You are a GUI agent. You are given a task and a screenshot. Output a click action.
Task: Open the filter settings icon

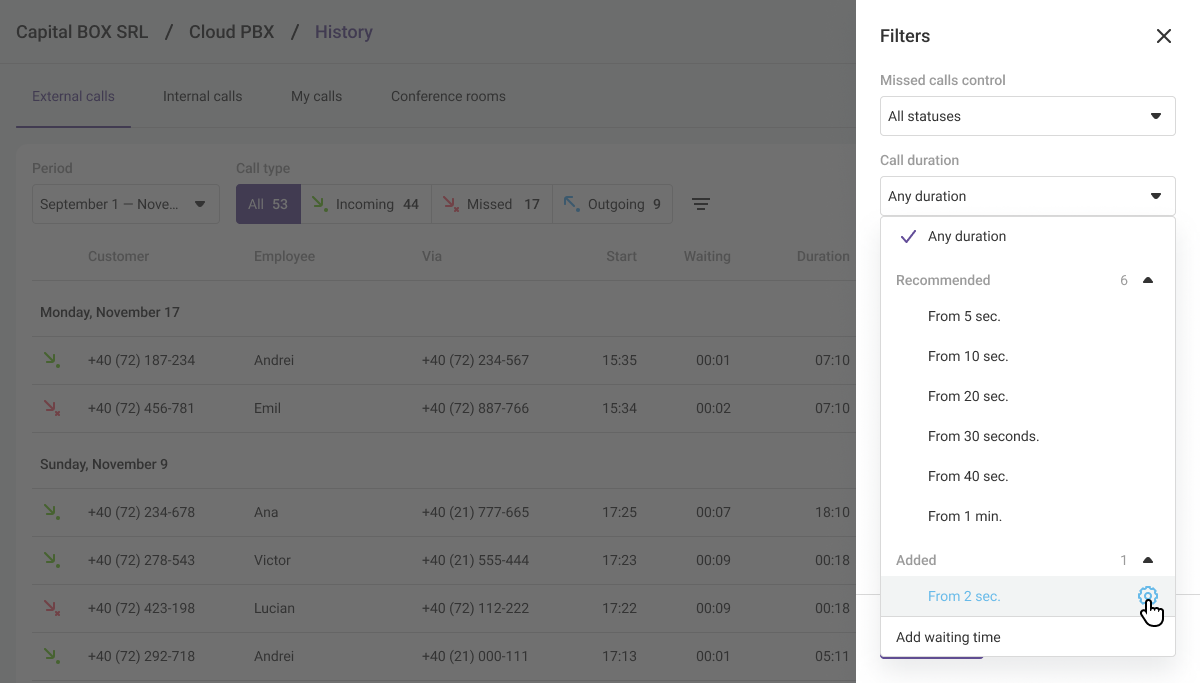click(701, 204)
